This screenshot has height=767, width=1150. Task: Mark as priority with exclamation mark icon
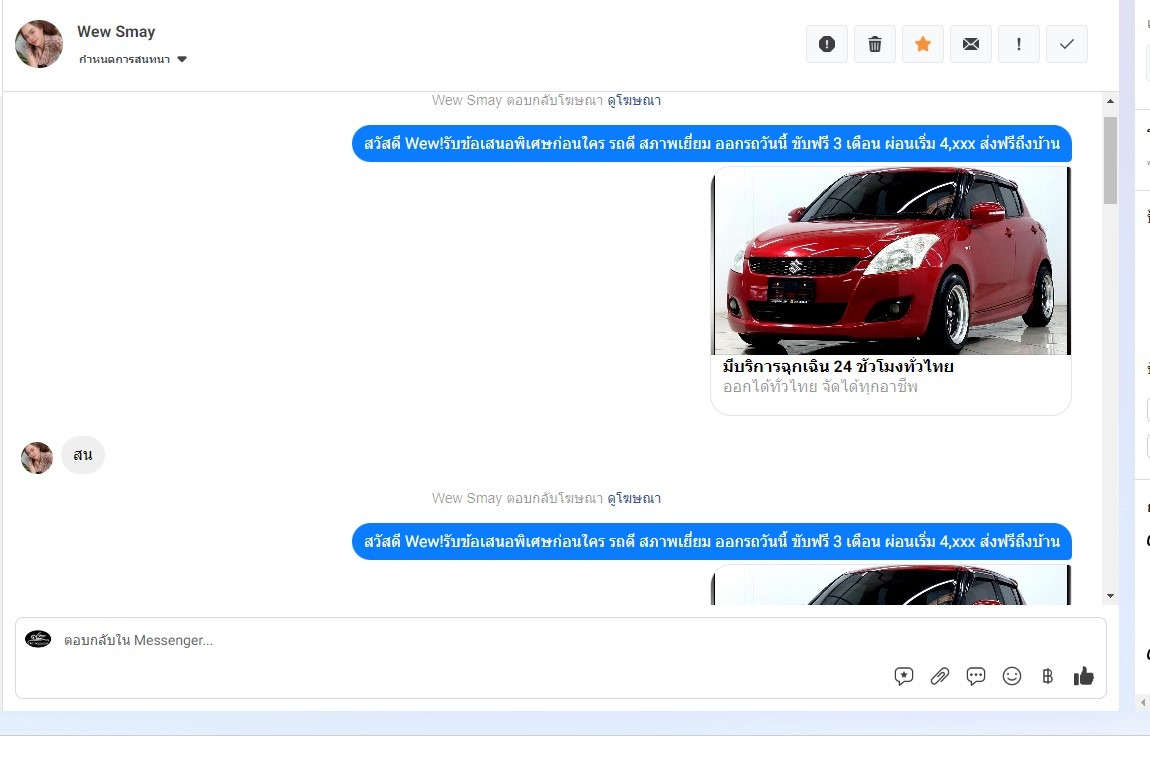pyautogui.click(x=1019, y=44)
